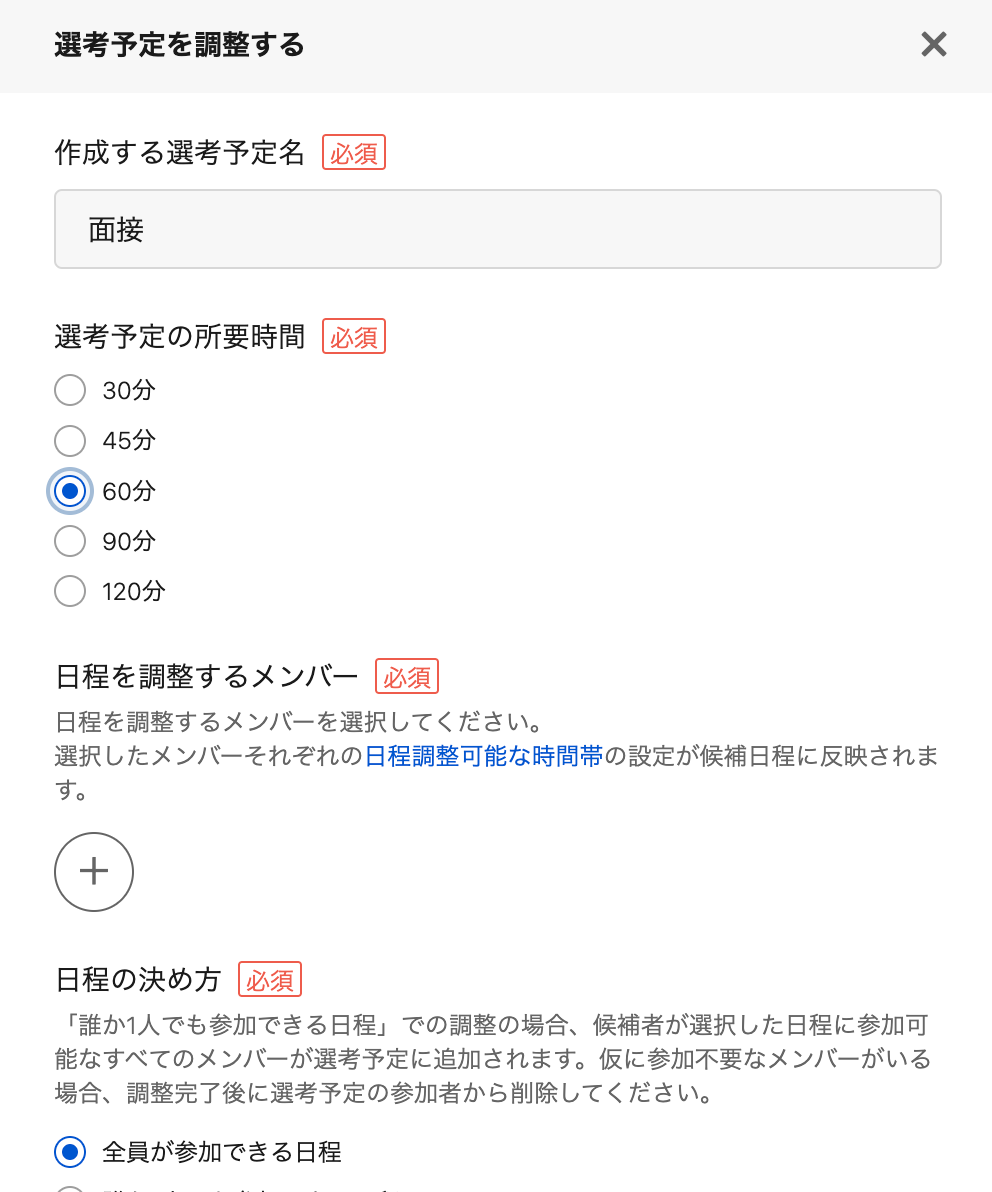This screenshot has width=992, height=1192.
Task: Click the 45分 label text
Action: [x=129, y=440]
